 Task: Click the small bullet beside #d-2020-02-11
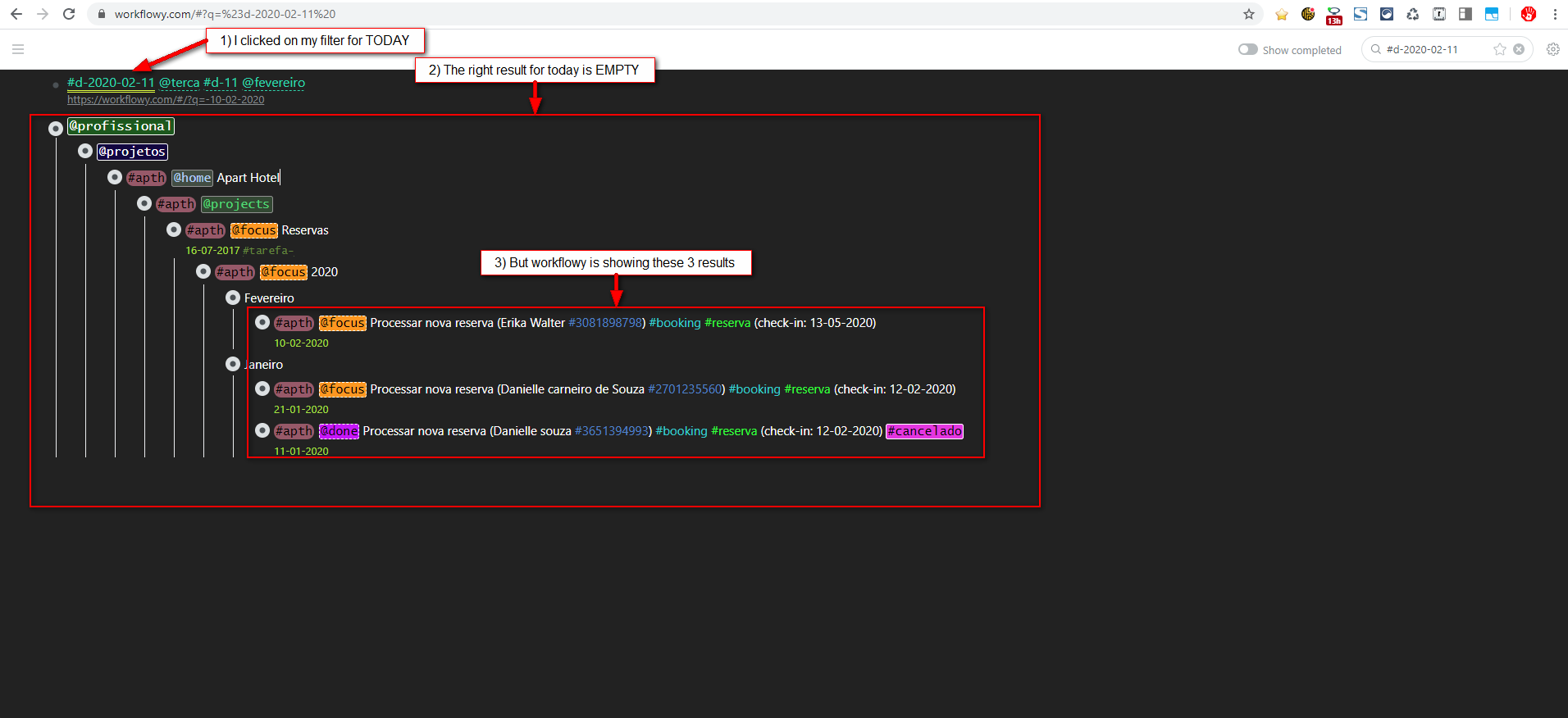[x=56, y=84]
